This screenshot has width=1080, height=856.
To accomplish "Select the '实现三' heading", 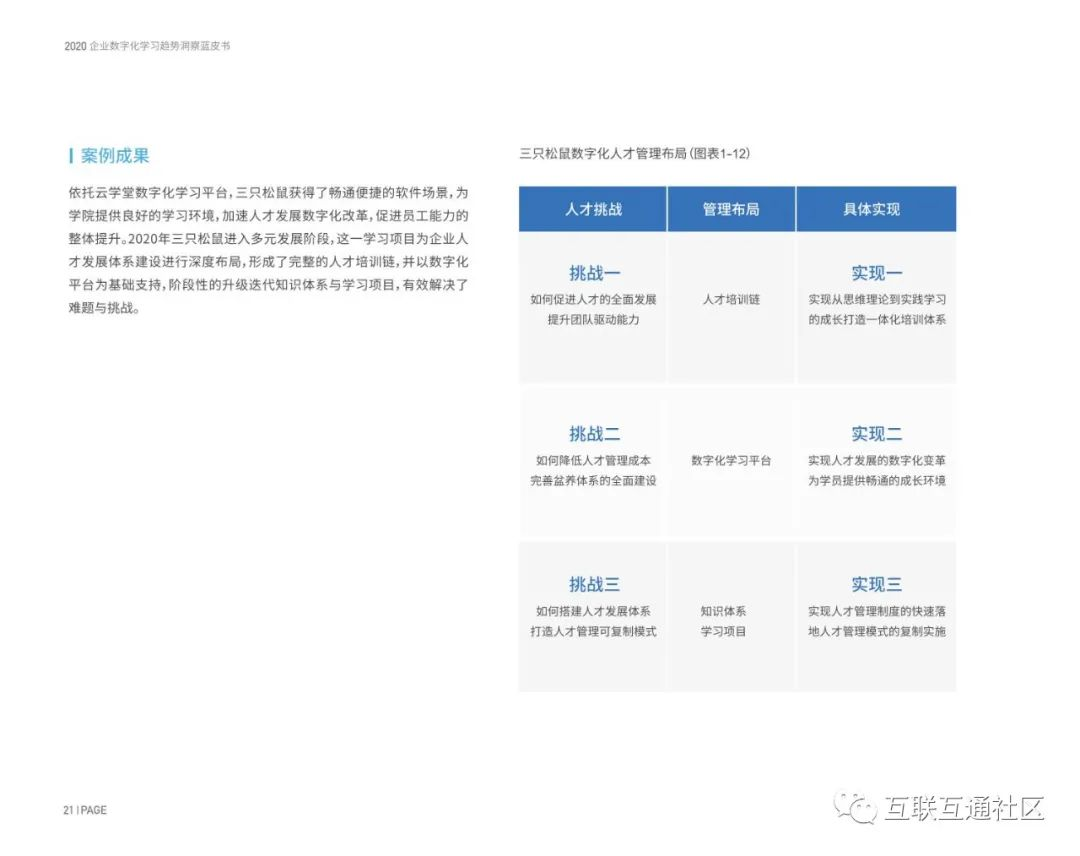I will pyautogui.click(x=876, y=585).
